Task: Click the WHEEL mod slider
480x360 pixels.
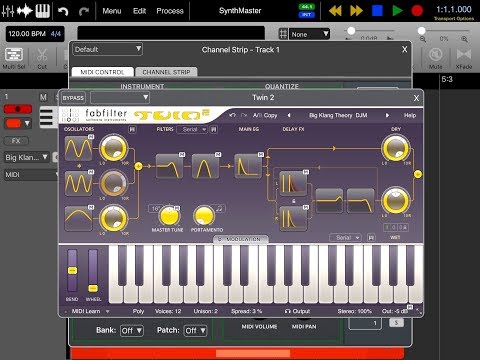Action: pos(93,270)
